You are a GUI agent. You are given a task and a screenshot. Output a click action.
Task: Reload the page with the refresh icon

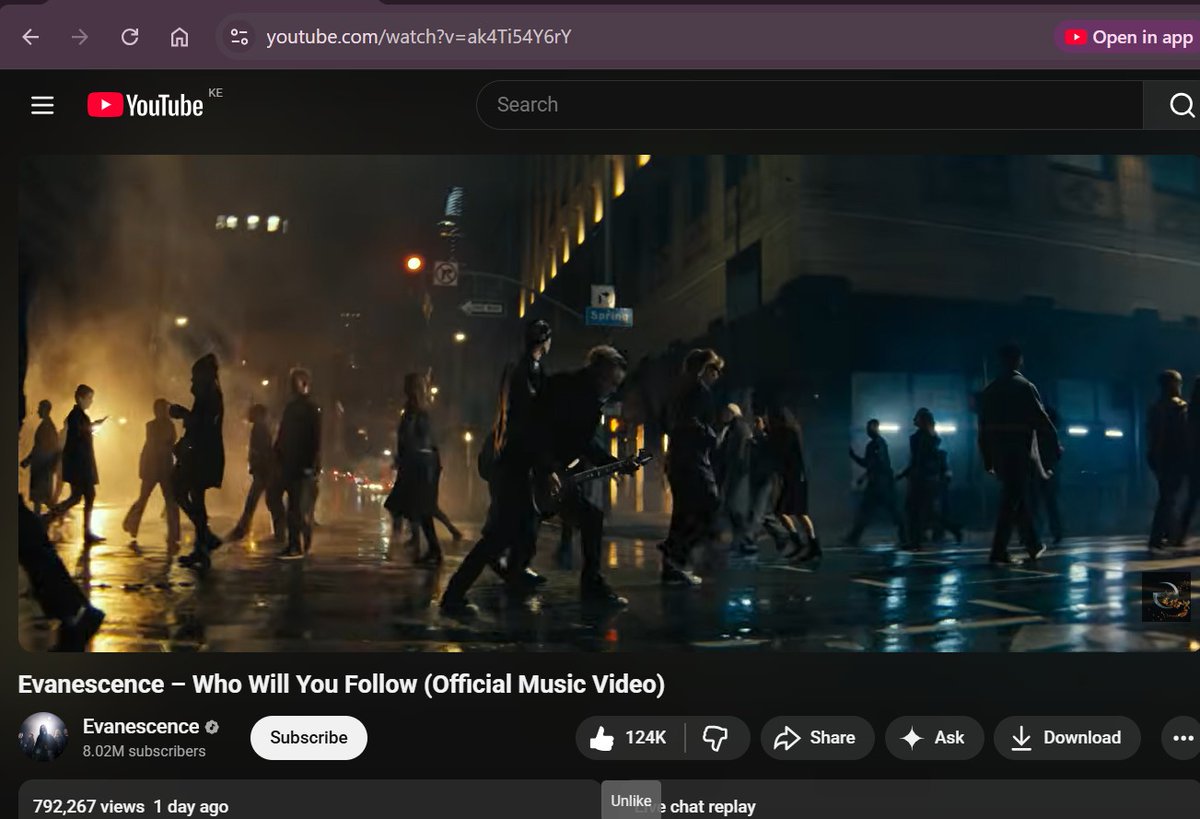(x=130, y=37)
